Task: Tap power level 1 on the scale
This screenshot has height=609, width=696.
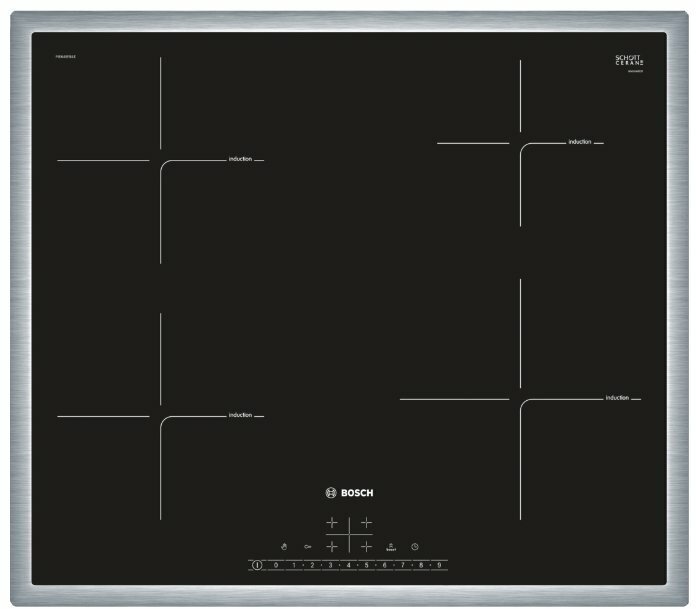Action: pos(293,566)
